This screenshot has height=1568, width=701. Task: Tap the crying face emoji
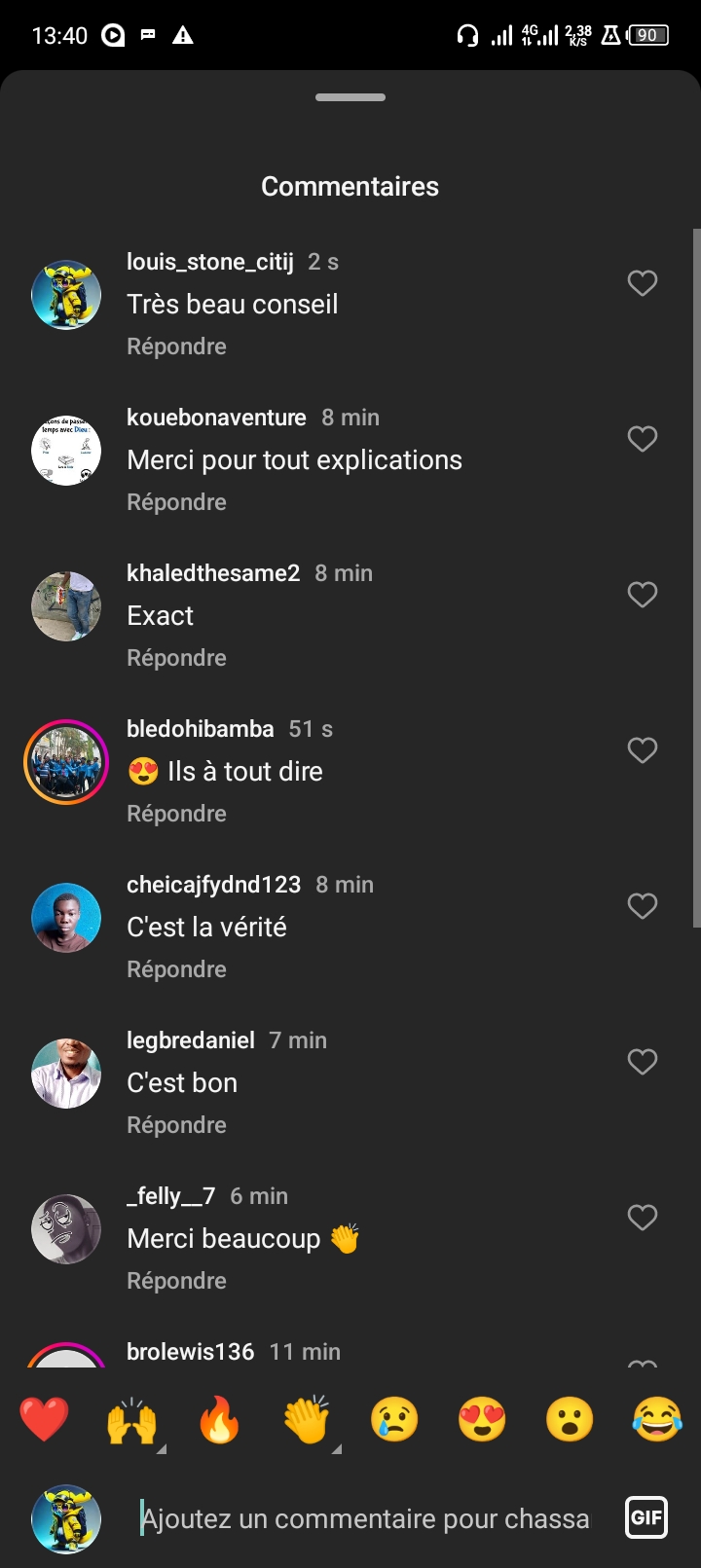[x=394, y=1421]
